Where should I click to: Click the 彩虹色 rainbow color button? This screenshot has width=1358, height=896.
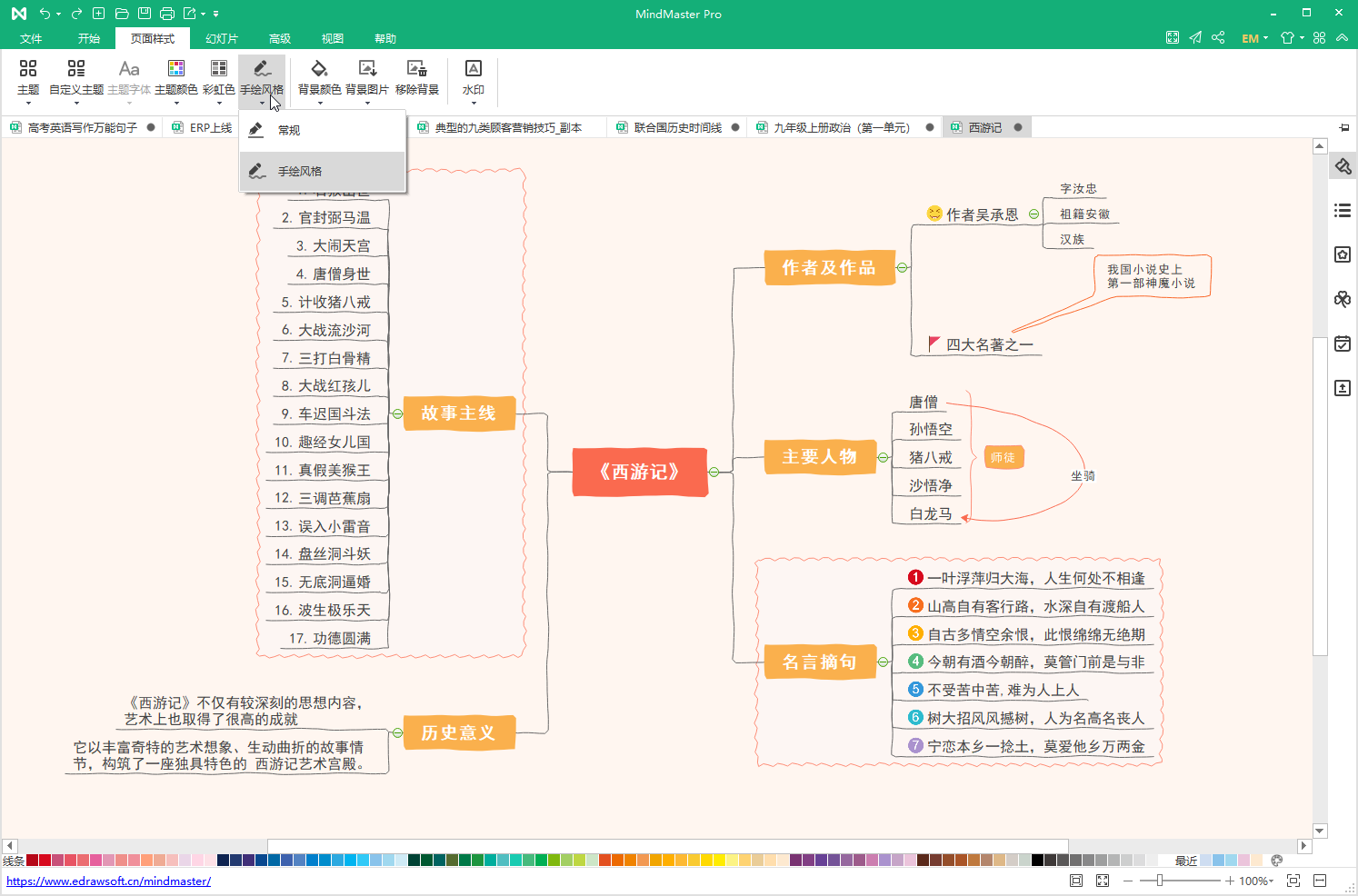219,81
